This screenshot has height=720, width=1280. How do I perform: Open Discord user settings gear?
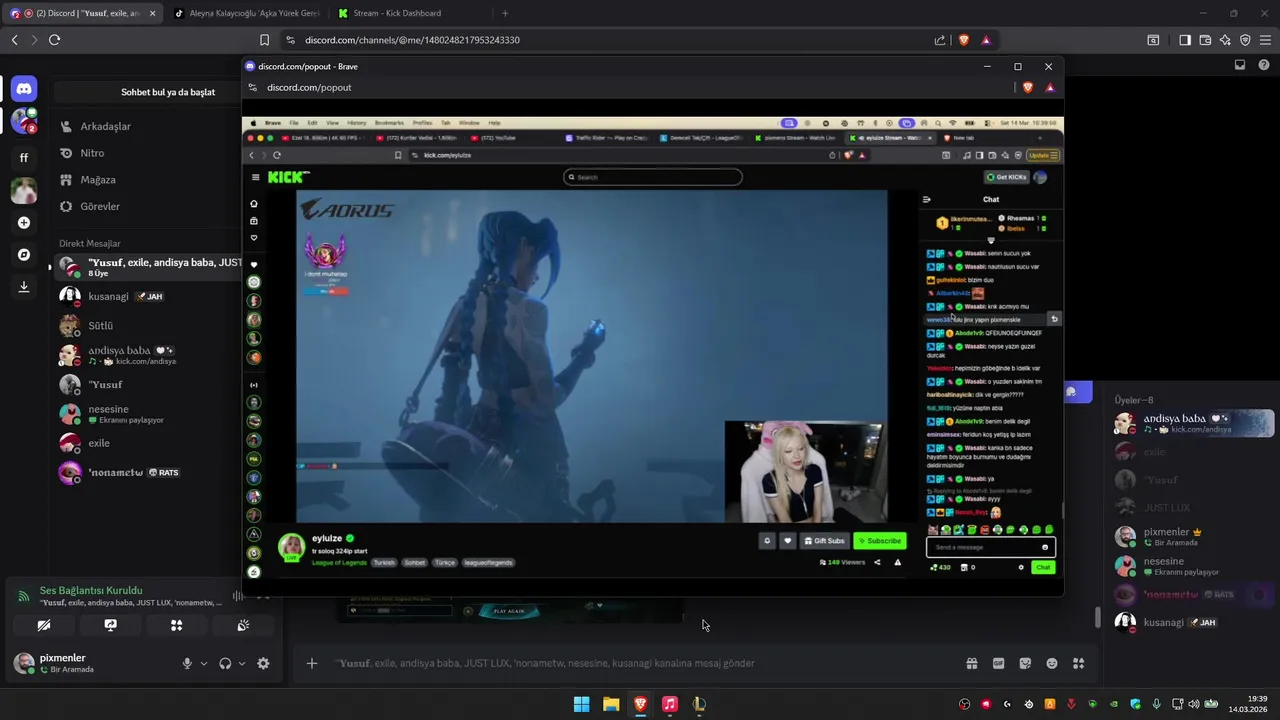click(x=263, y=663)
